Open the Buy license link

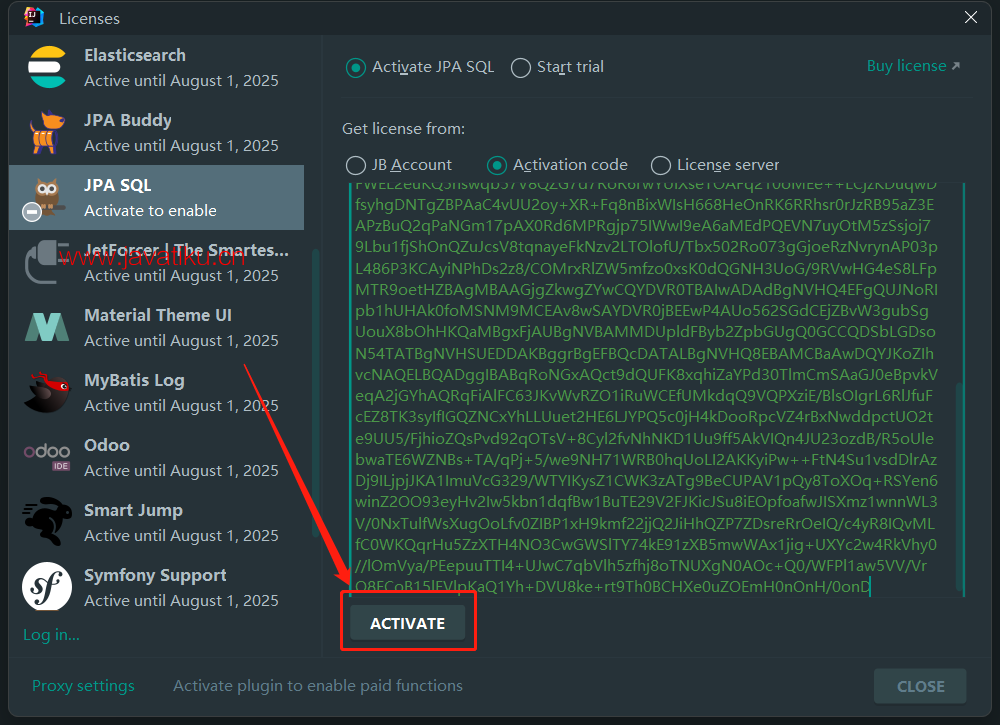point(913,66)
